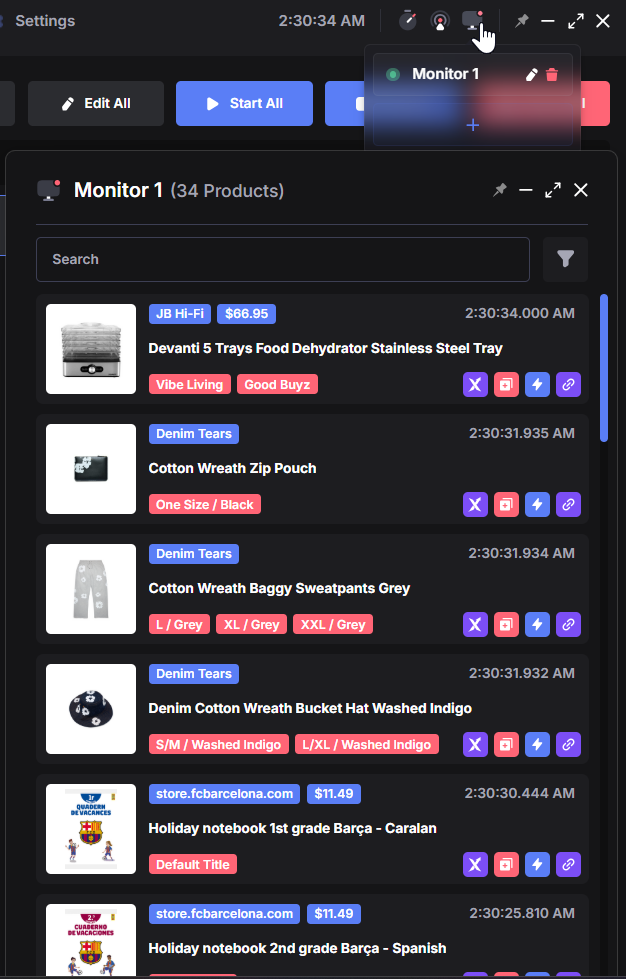The height and width of the screenshot is (979, 626).
Task: Click 'Holiday notebook 2nd grade Barça - Spanish' title
Action: pyautogui.click(x=297, y=948)
